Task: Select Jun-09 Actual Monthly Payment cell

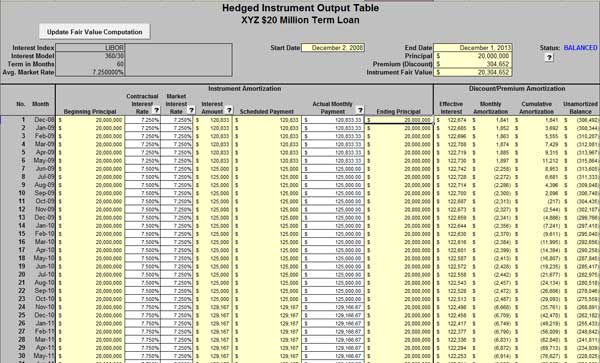Action: click(x=333, y=169)
